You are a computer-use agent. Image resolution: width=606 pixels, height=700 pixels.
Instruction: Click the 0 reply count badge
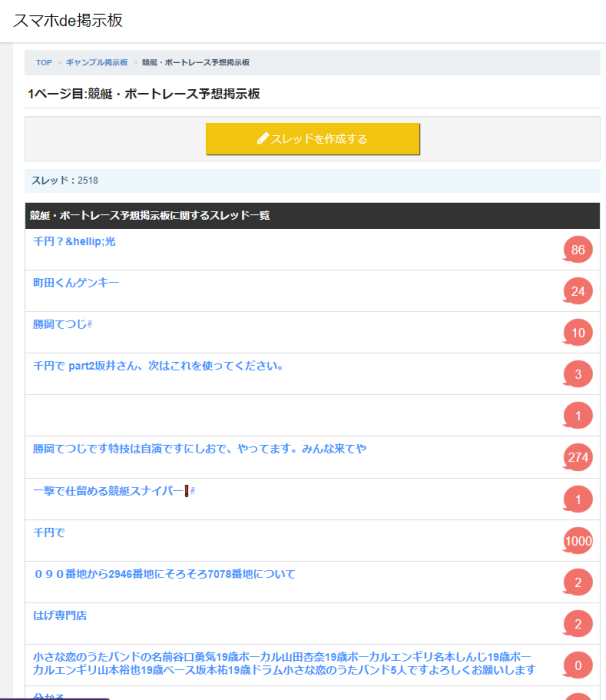pyautogui.click(x=578, y=665)
